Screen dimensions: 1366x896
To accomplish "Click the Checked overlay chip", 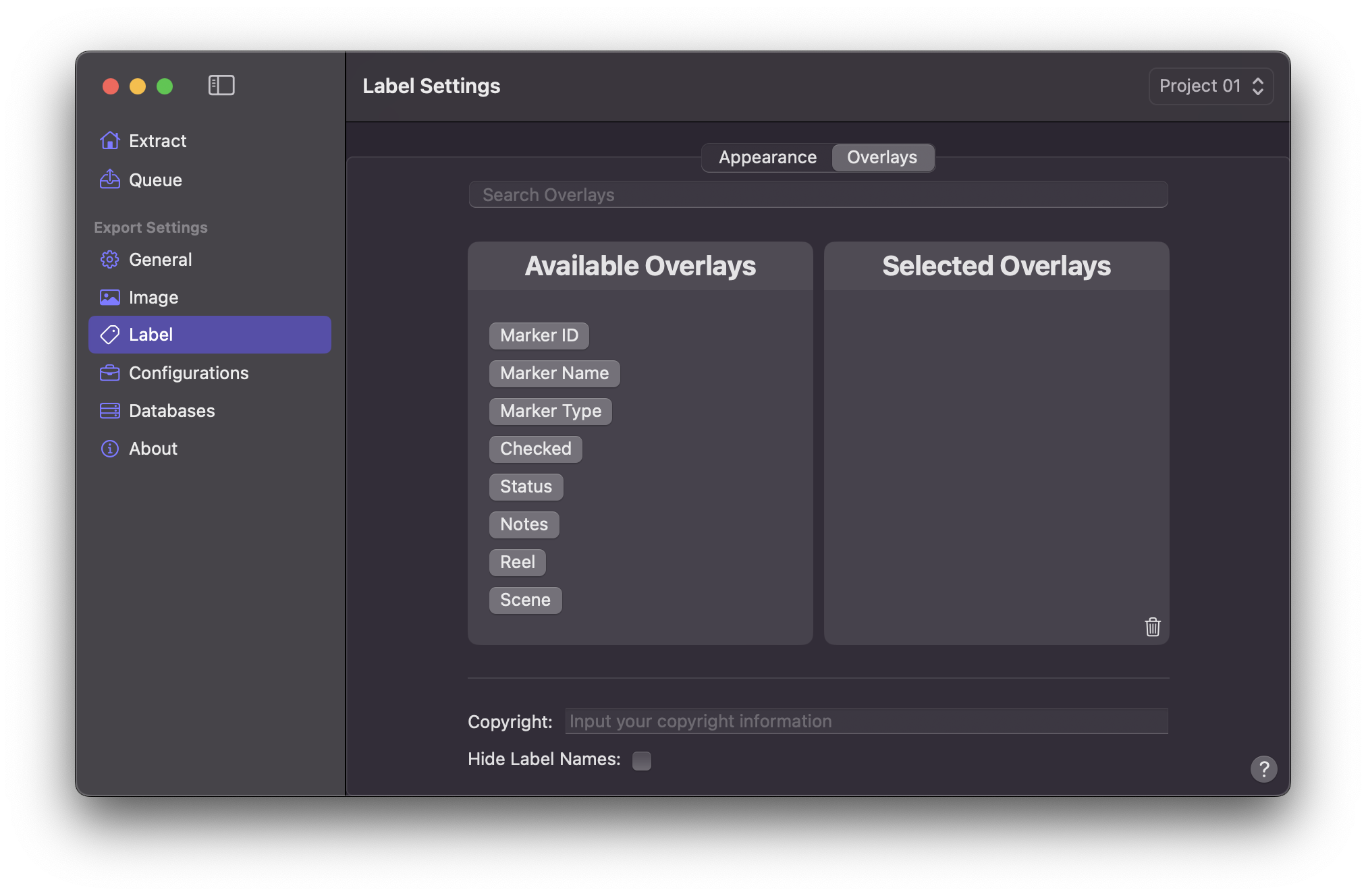I will (536, 449).
